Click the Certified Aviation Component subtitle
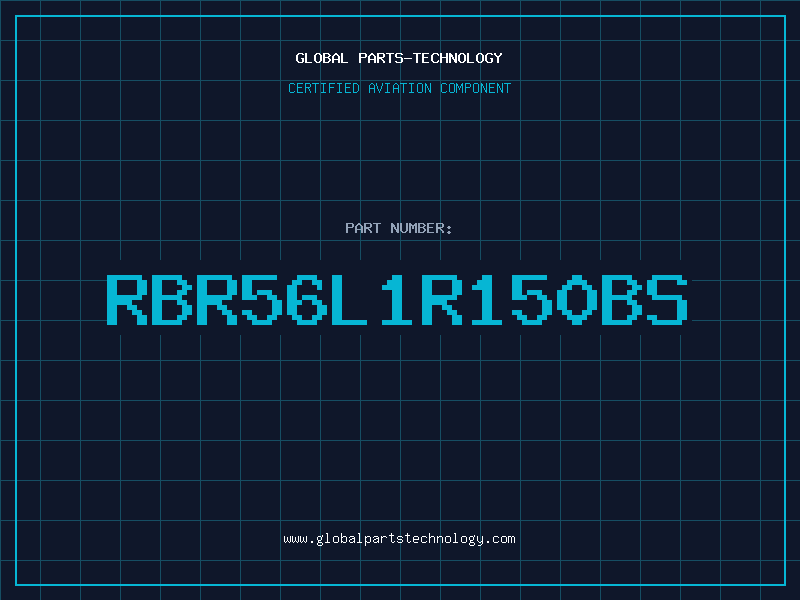 coord(399,88)
